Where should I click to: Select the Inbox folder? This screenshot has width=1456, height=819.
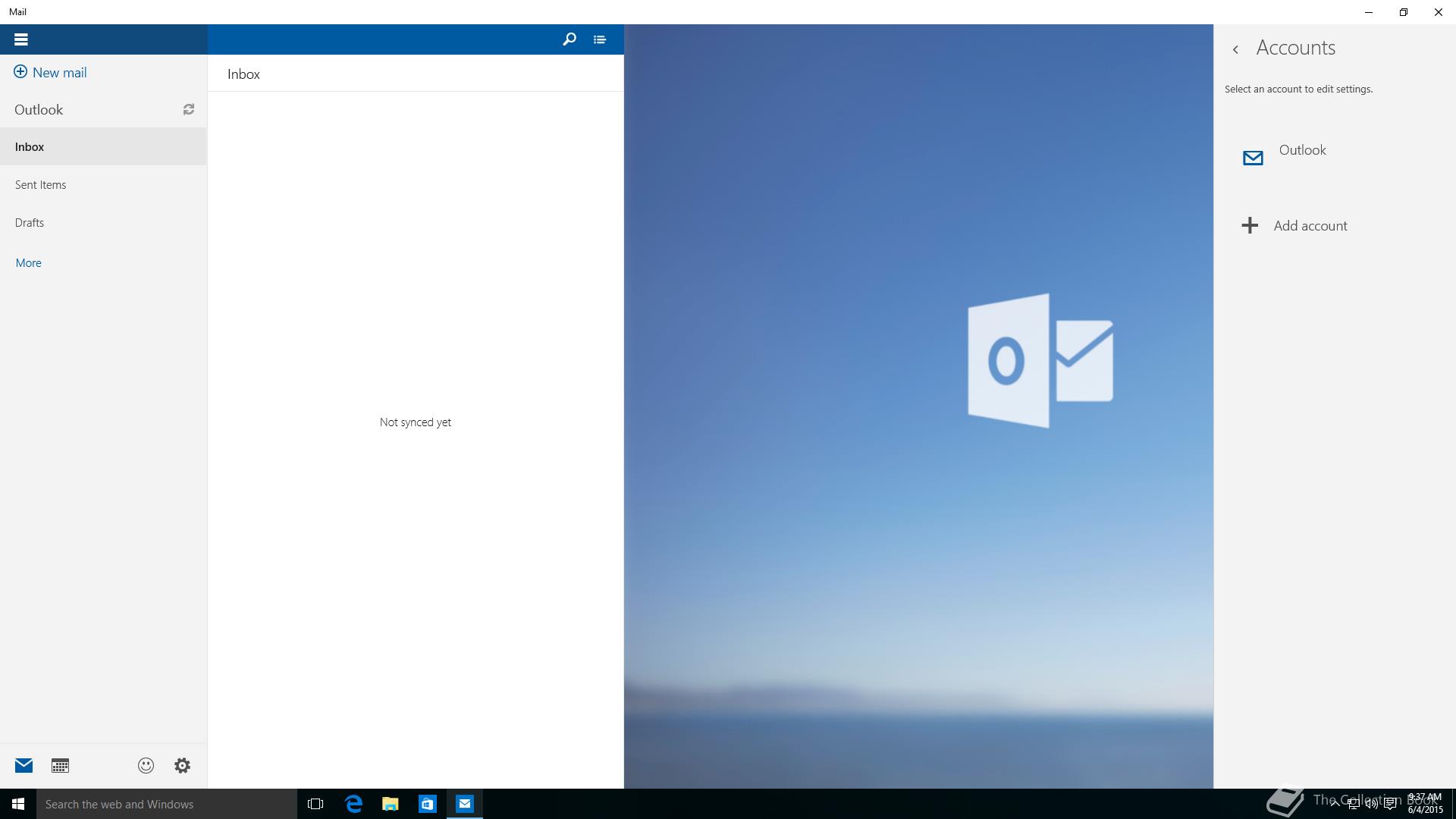30,147
